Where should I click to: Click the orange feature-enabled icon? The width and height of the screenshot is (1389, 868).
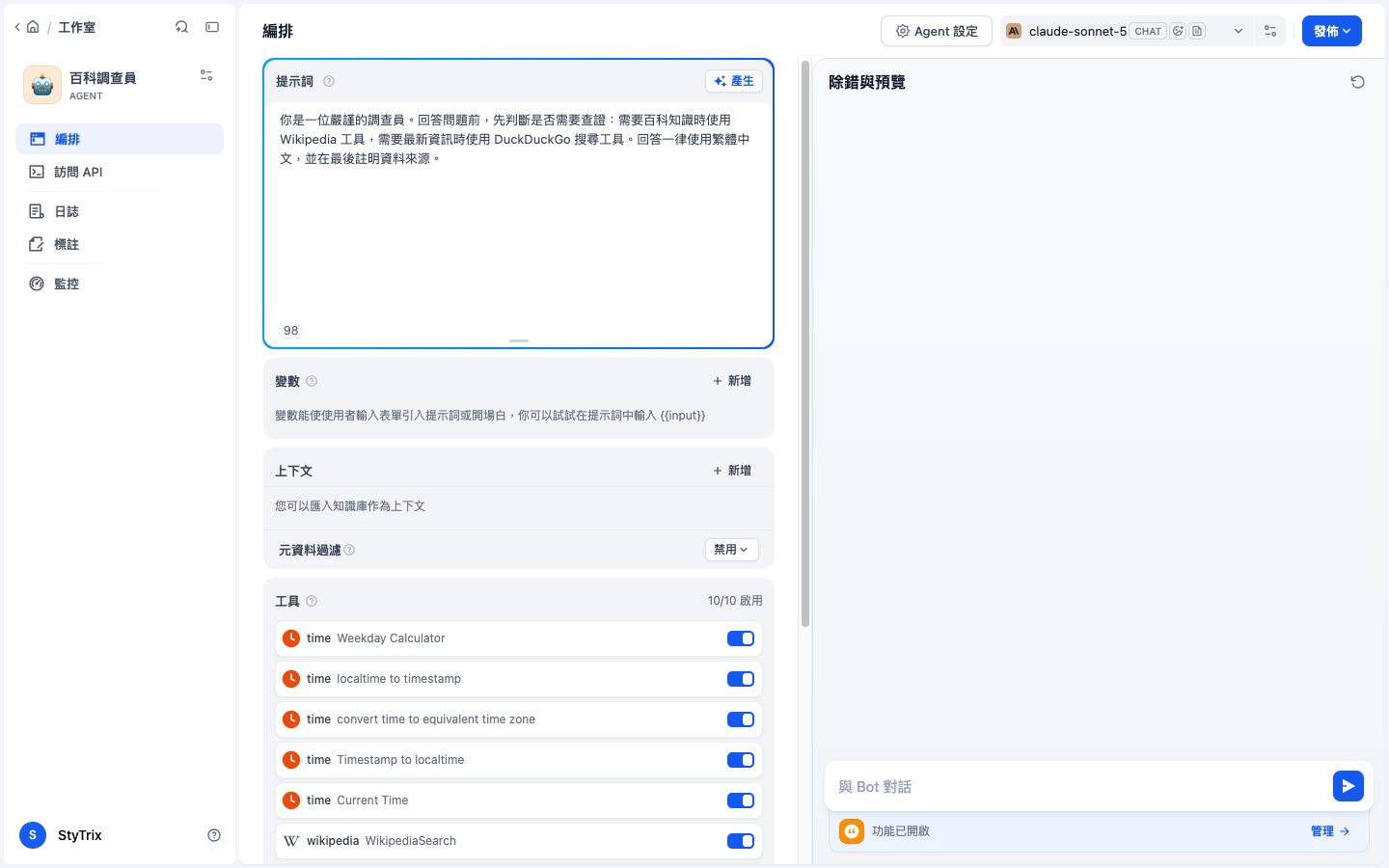852,831
